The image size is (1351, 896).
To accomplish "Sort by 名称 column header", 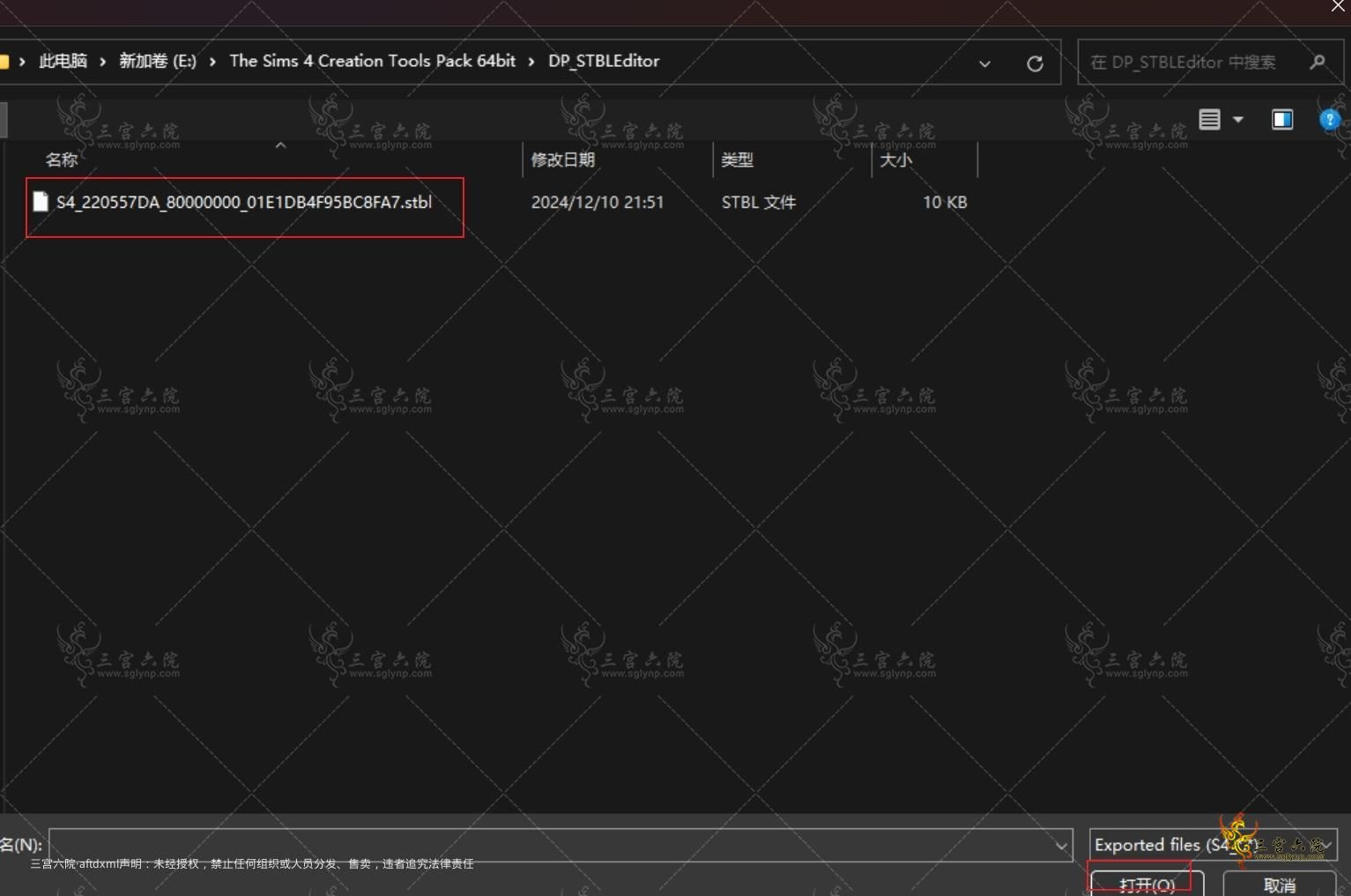I will [62, 159].
